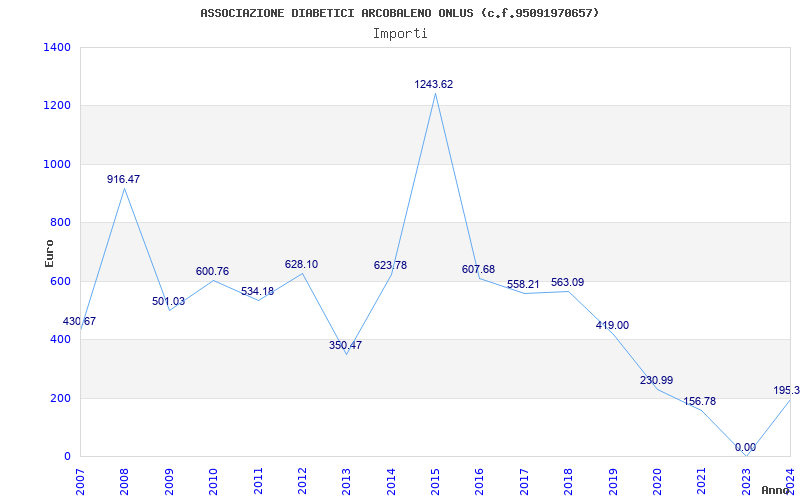800x500 pixels.
Task: Select data label 558.21
Action: click(523, 284)
